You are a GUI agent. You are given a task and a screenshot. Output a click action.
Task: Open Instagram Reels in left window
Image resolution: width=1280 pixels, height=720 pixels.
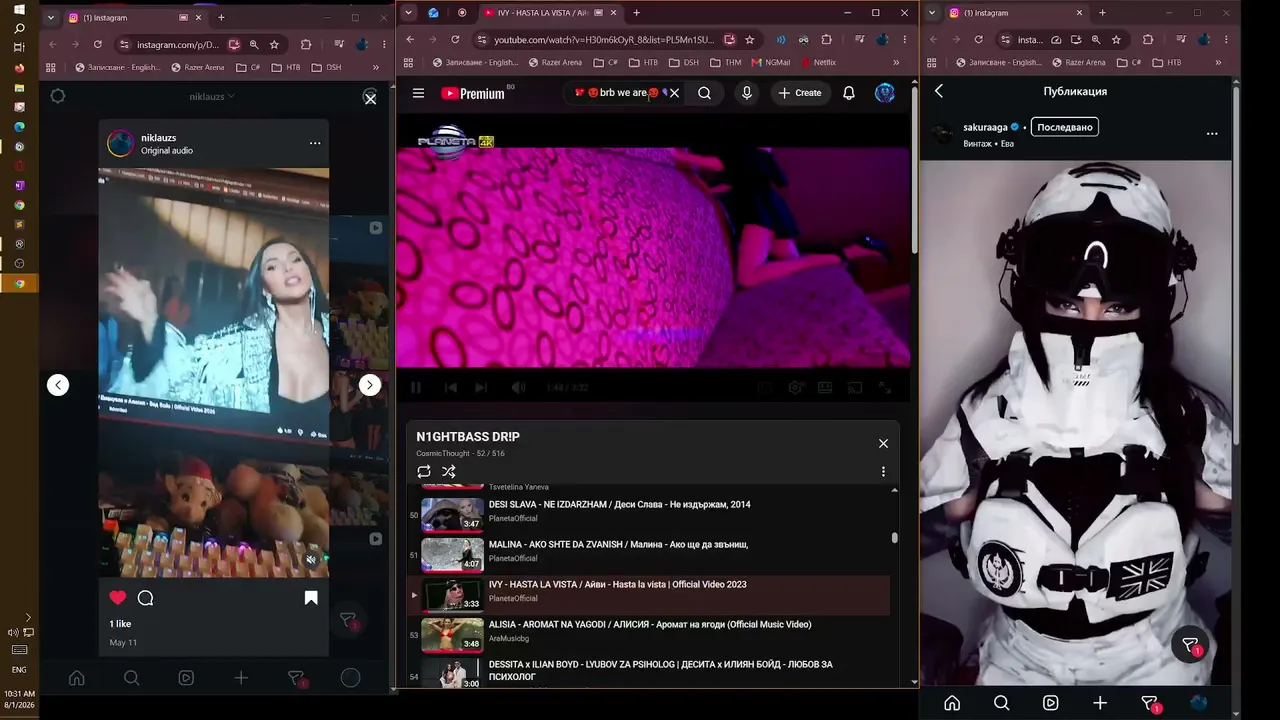186,678
